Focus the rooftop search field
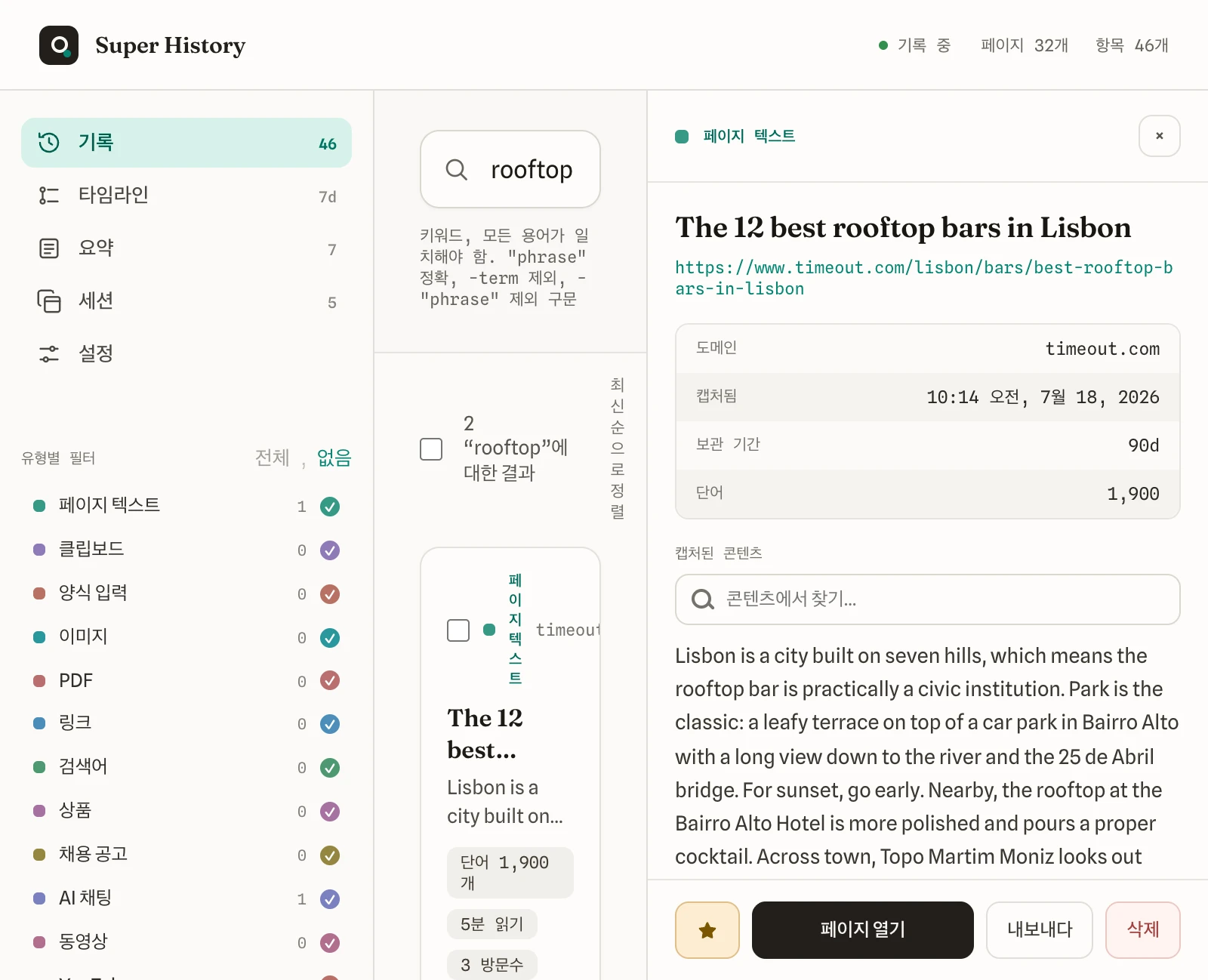The image size is (1208, 980). coord(510,169)
